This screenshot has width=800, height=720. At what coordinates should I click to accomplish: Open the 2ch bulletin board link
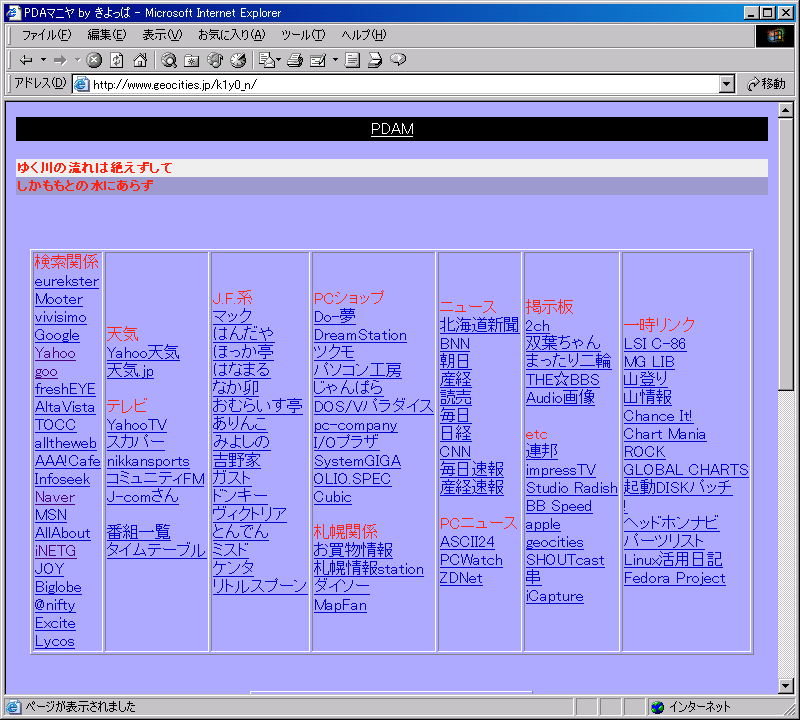click(x=538, y=326)
